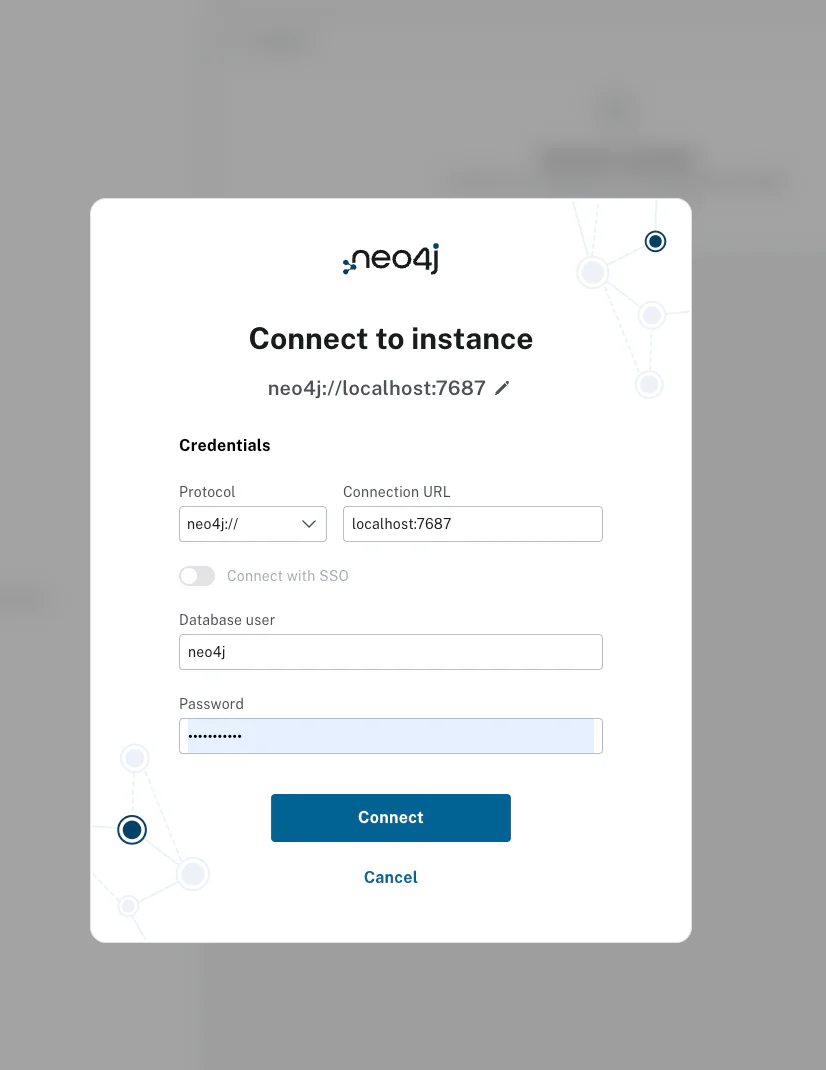Click the Credentials section header
826x1070 pixels.
click(x=224, y=445)
